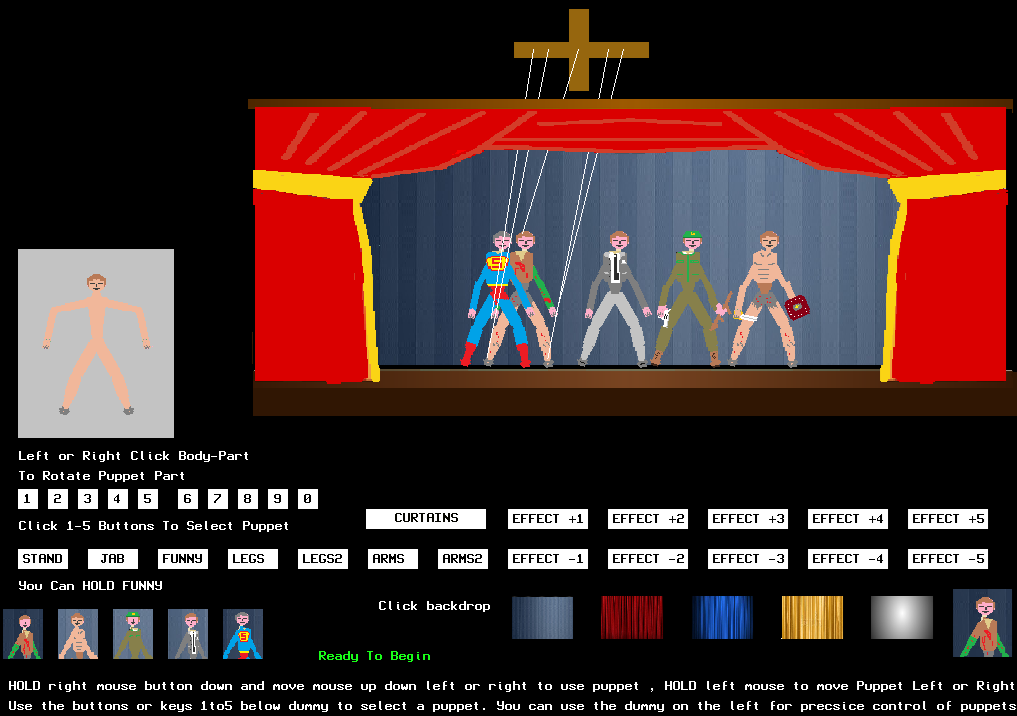Click the 'Click backdrop' label
Viewport: 1017px width, 716px height.
pos(434,606)
